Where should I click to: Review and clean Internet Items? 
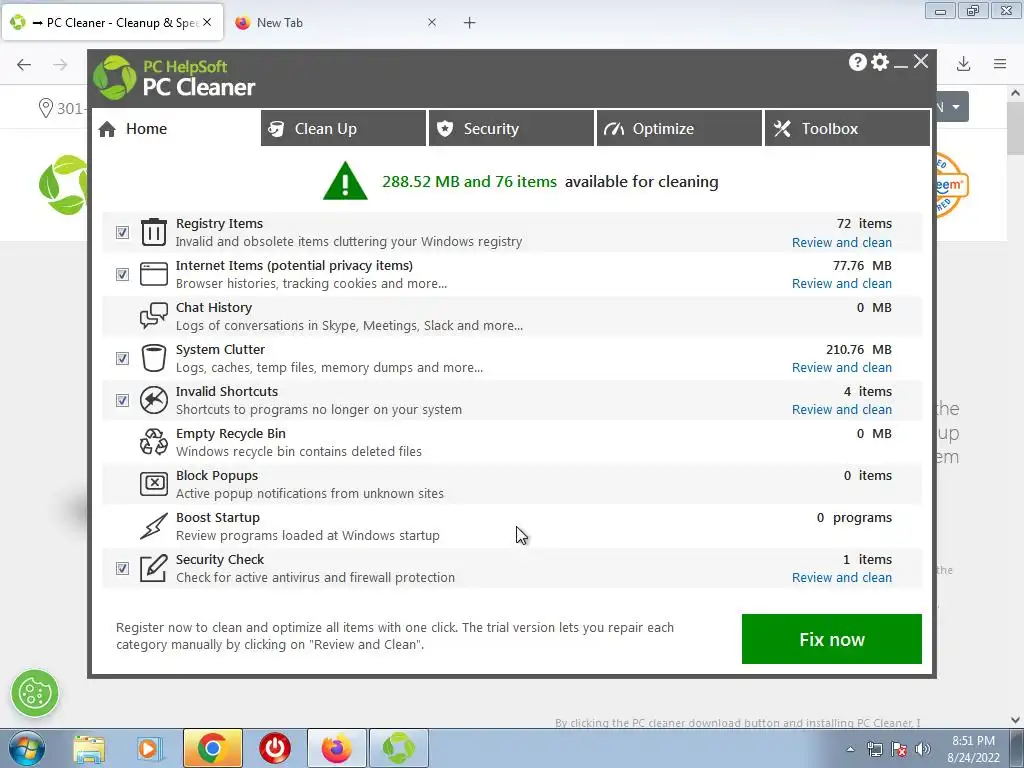(842, 283)
